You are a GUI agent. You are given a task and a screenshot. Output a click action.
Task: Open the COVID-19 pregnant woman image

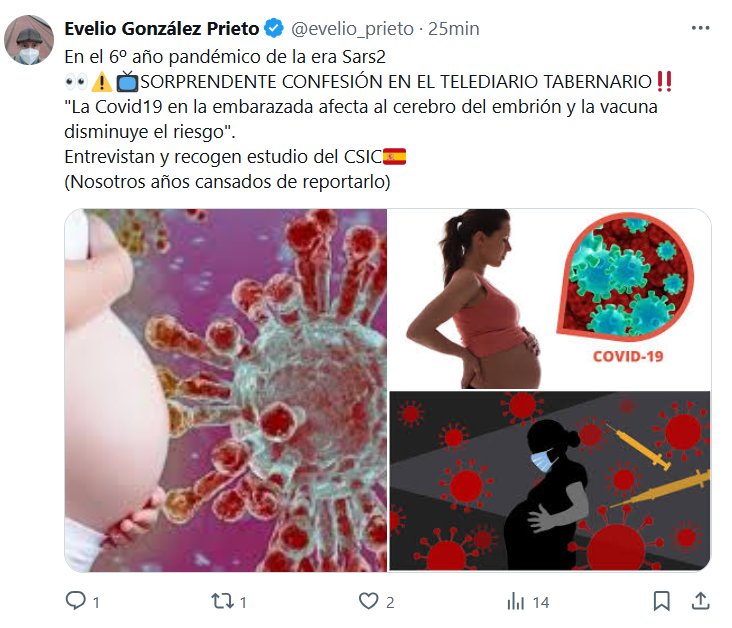click(550, 299)
